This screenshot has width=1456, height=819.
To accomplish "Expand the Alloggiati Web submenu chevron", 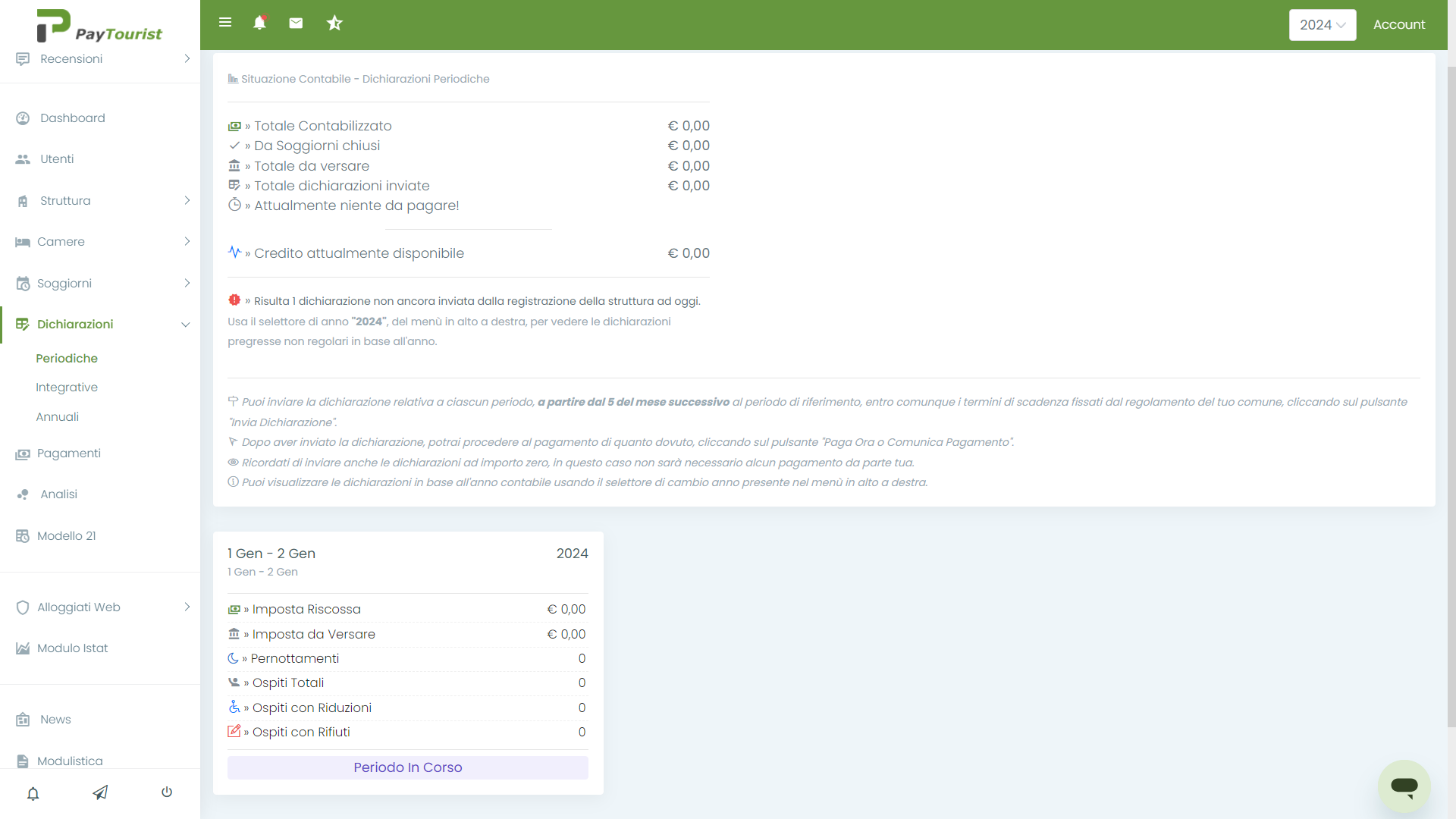I will (x=187, y=607).
